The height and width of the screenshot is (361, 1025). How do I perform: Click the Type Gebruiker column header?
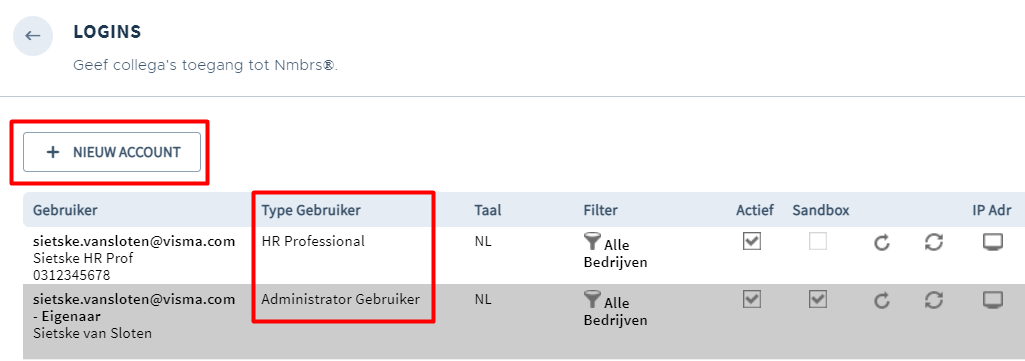click(311, 210)
